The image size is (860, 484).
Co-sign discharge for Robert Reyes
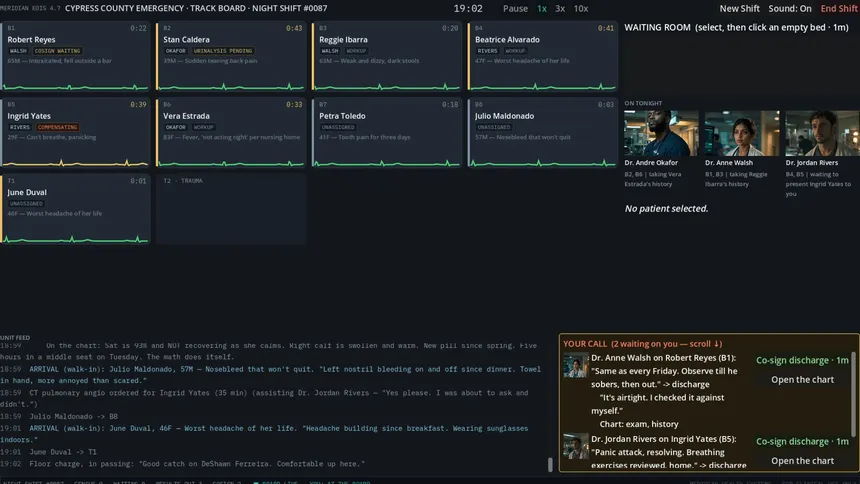pyautogui.click(x=802, y=361)
